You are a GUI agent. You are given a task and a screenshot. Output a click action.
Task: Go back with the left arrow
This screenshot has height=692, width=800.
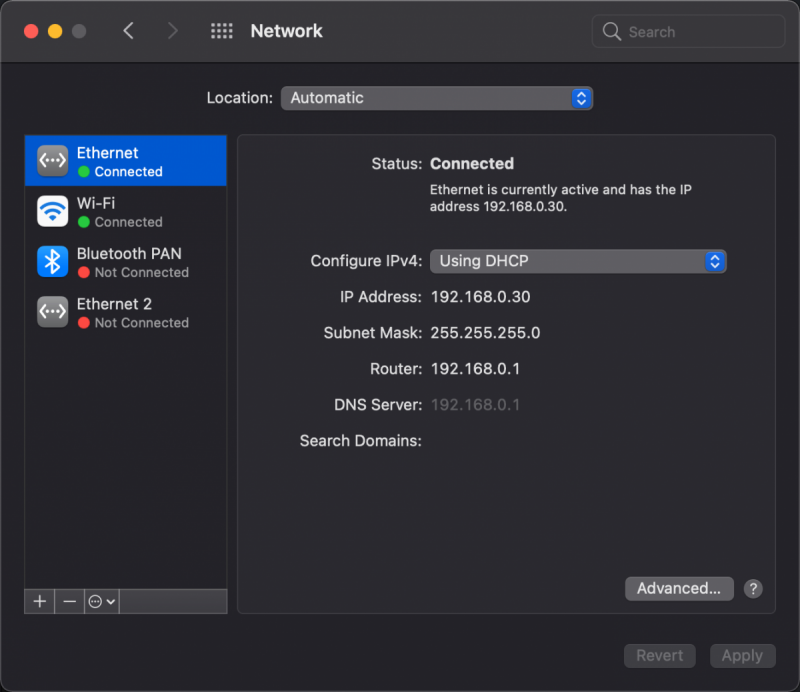[128, 31]
